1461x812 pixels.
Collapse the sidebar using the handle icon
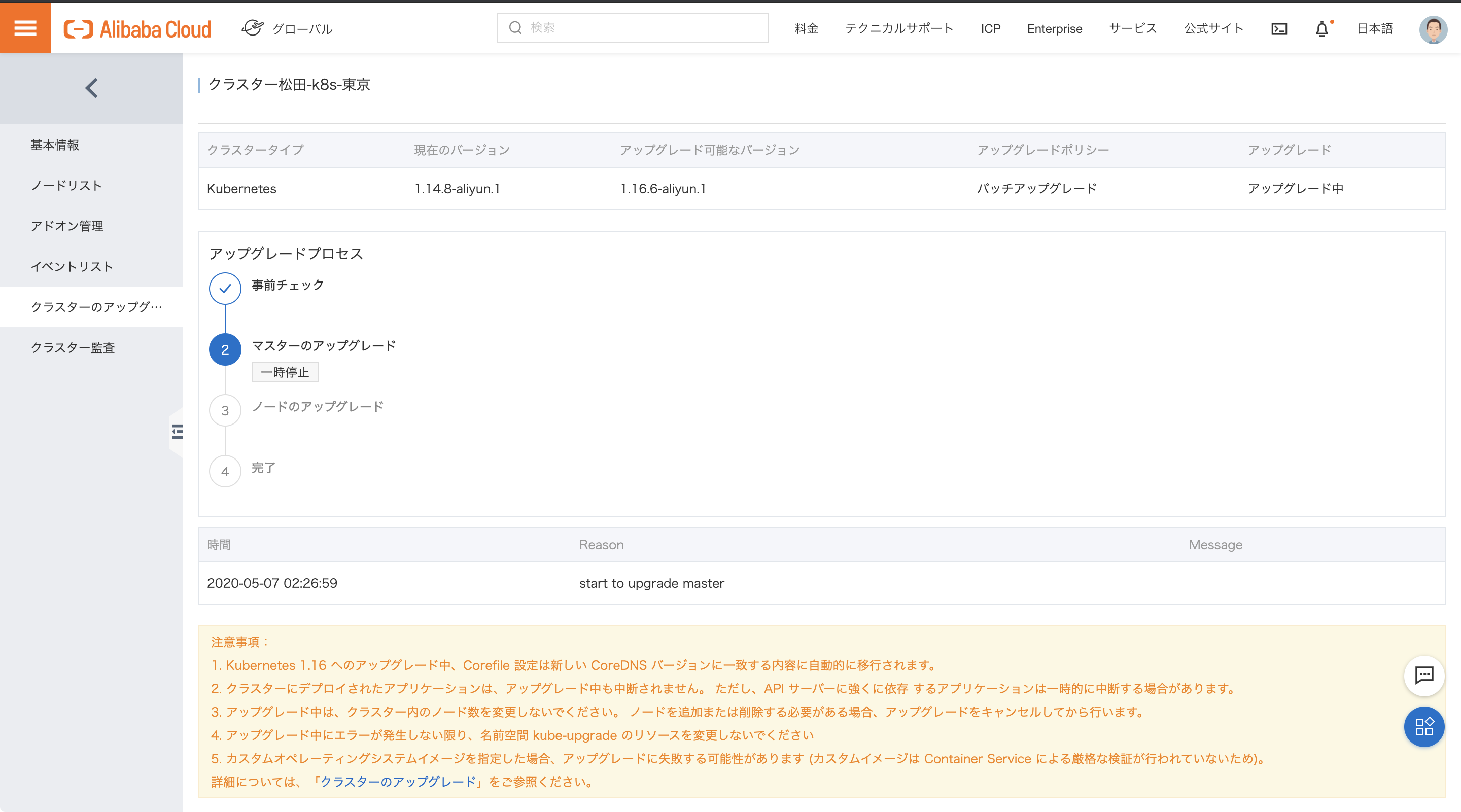(x=177, y=432)
